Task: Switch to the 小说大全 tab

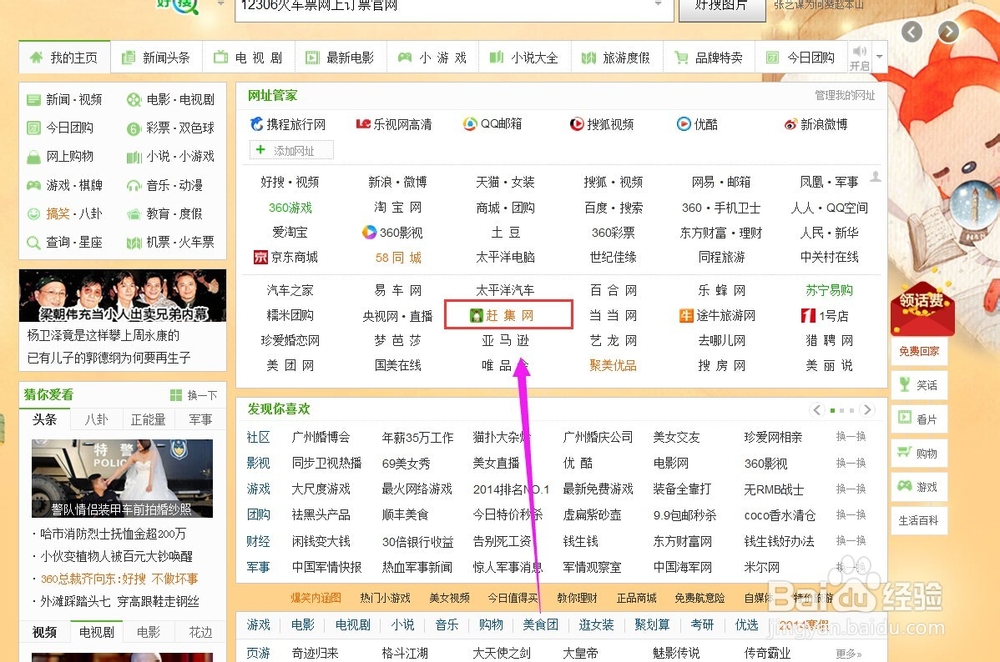Action: pyautogui.click(x=524, y=57)
